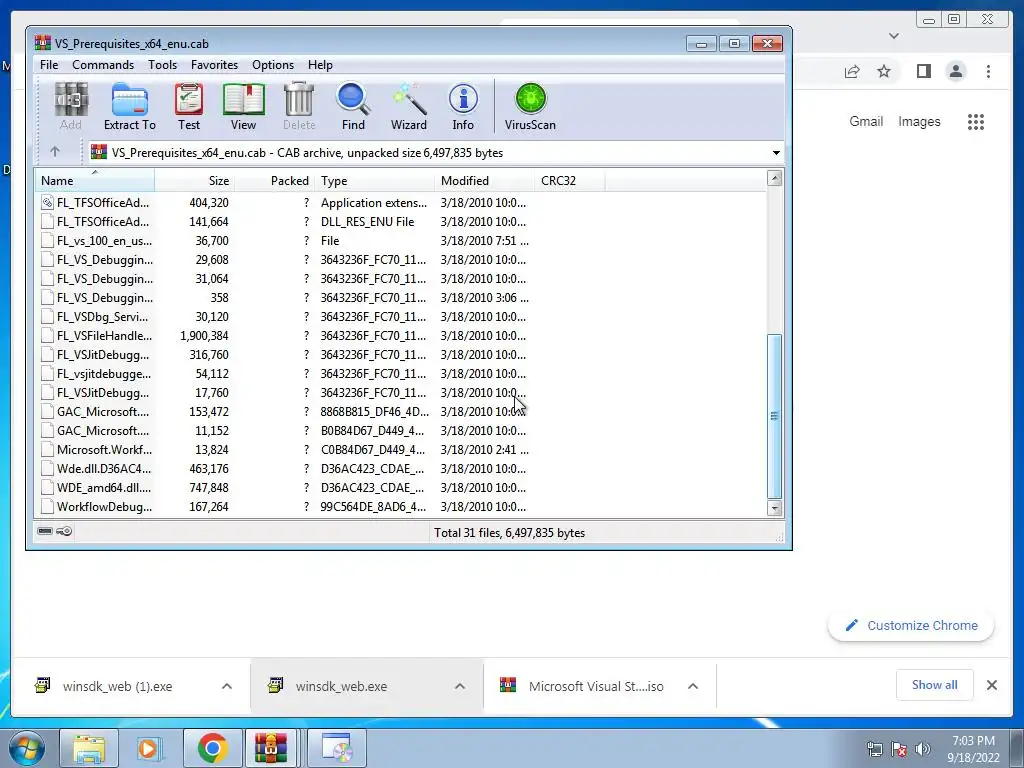Click Customize Chrome button

tap(911, 626)
